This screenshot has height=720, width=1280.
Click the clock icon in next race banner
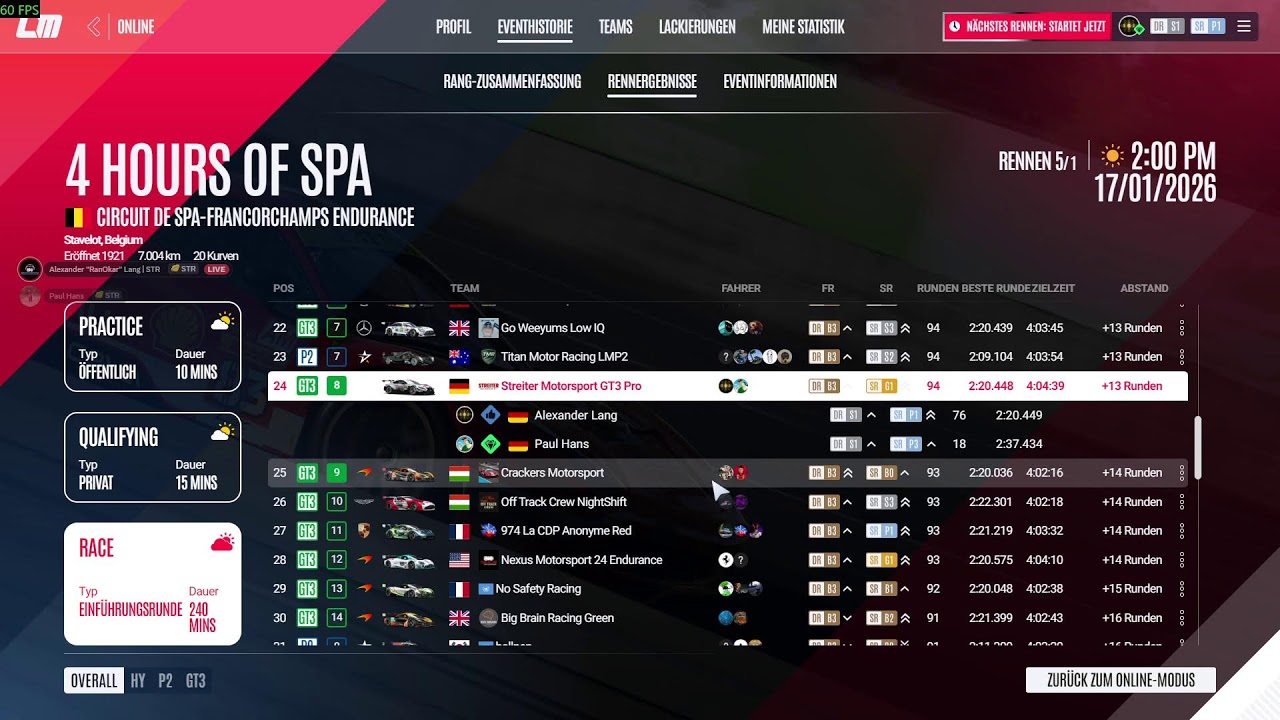(x=955, y=27)
